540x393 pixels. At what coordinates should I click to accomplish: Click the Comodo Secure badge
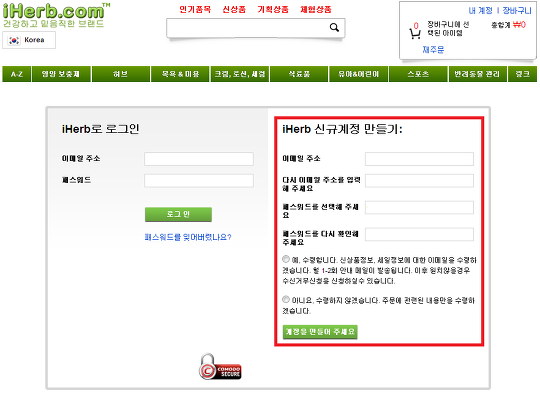220,366
